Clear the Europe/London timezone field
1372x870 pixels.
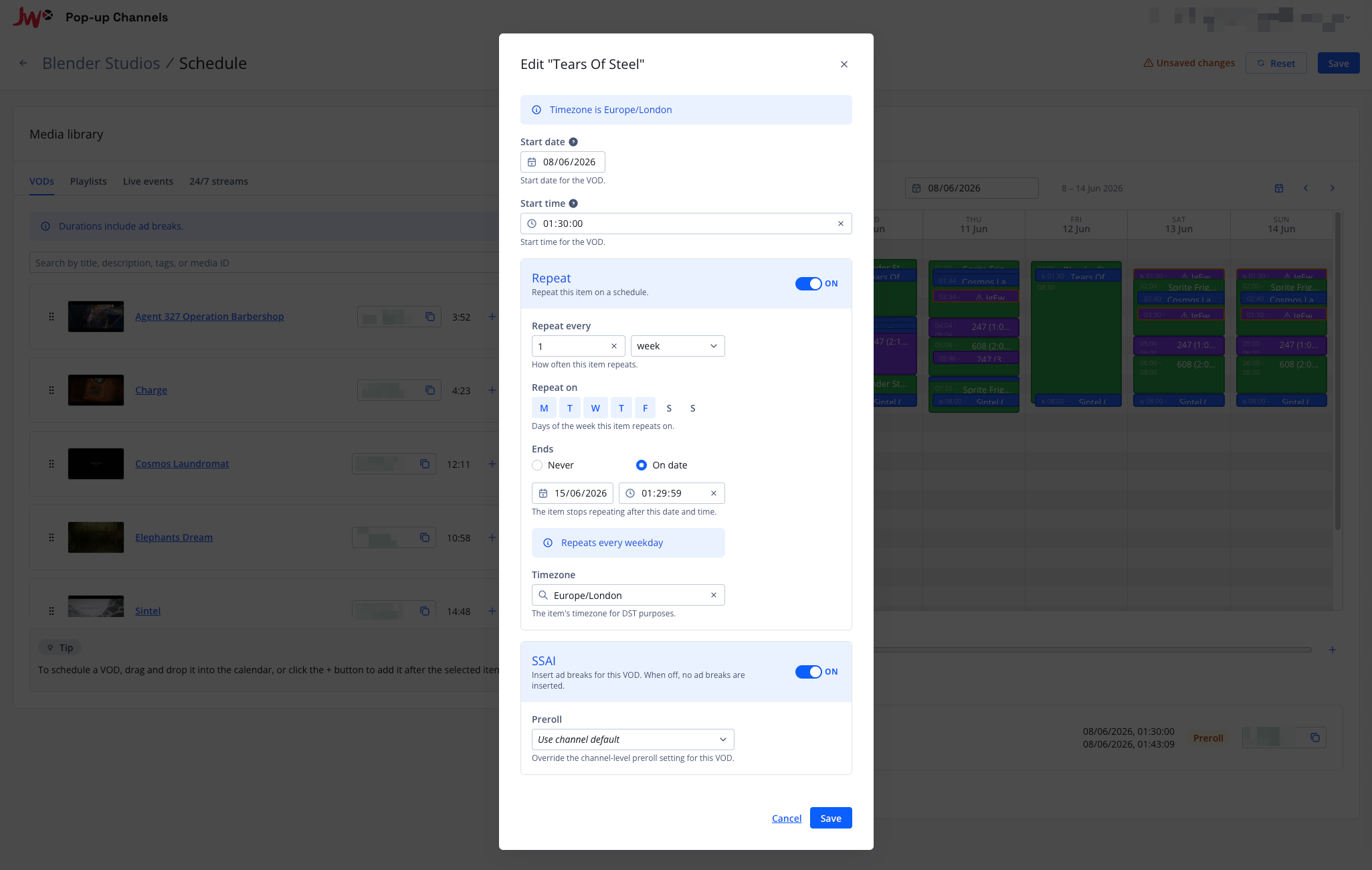click(x=714, y=595)
